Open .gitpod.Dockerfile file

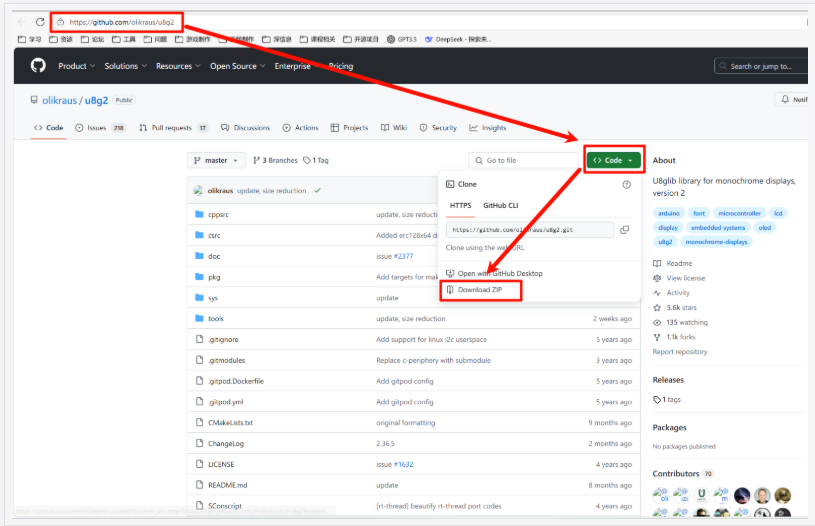[236, 381]
